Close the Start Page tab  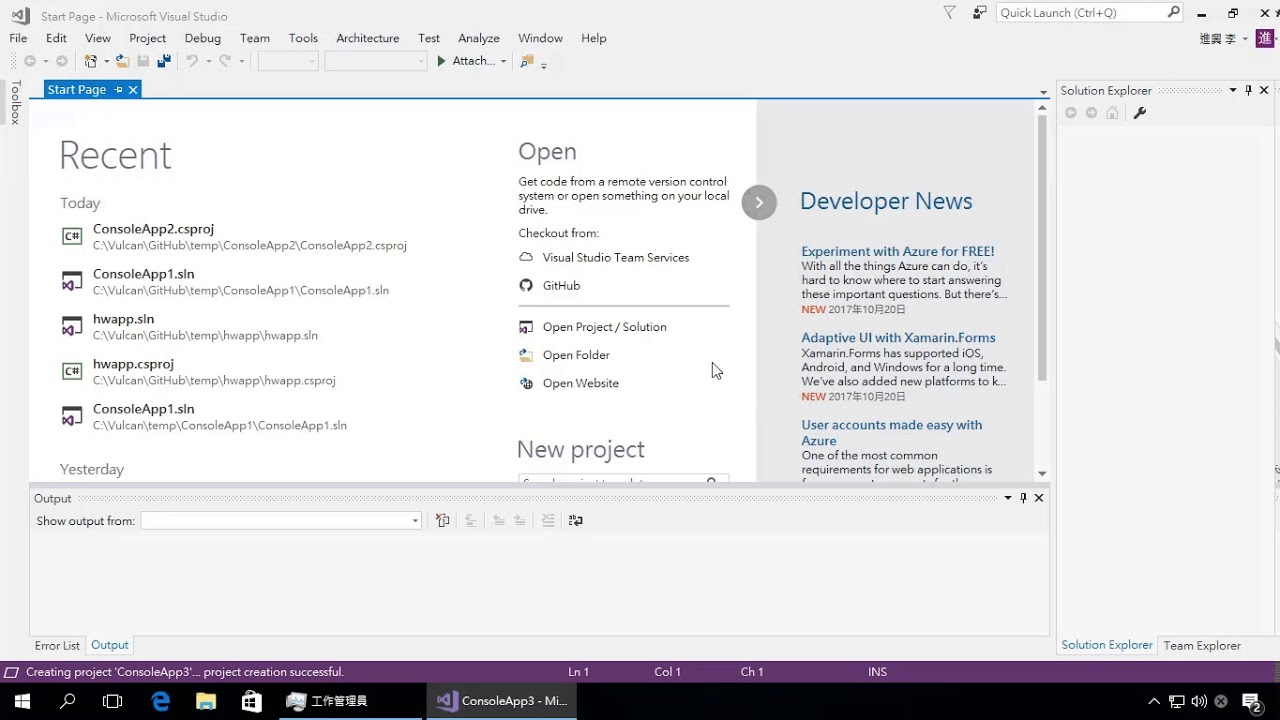click(x=132, y=89)
